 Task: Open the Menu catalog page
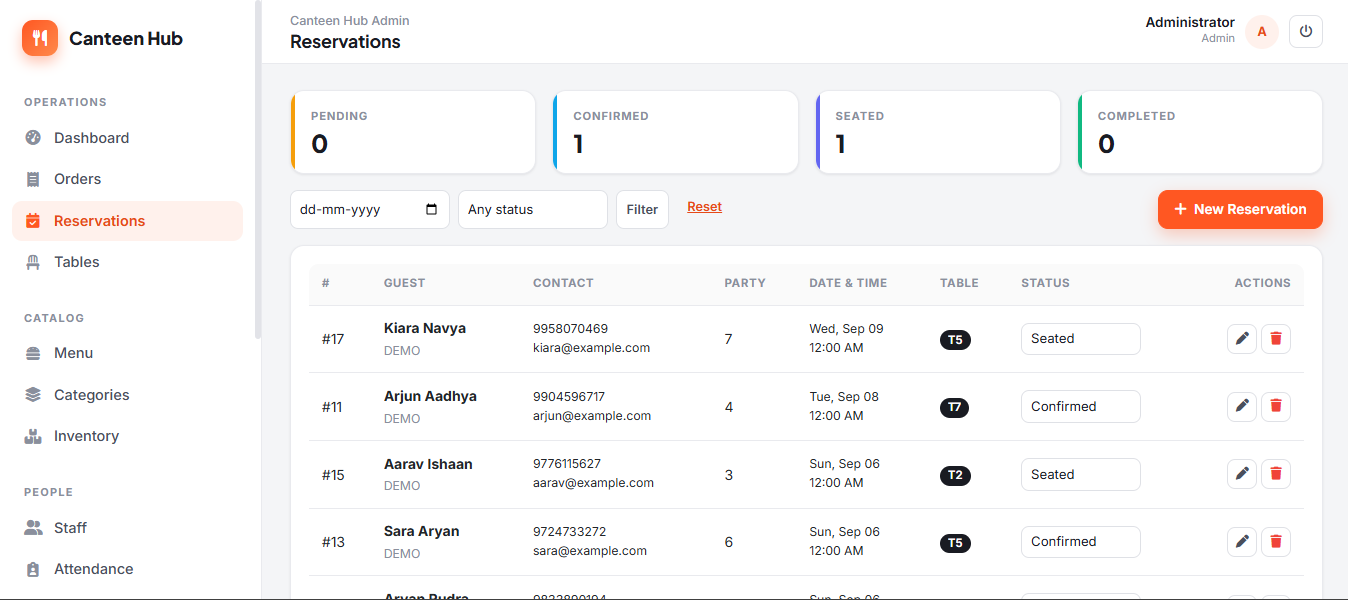coord(127,353)
